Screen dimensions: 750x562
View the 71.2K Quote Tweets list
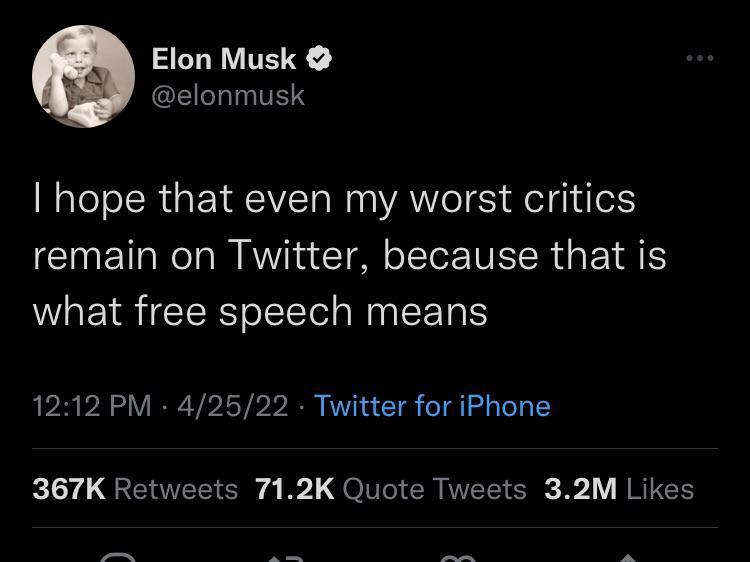click(391, 488)
